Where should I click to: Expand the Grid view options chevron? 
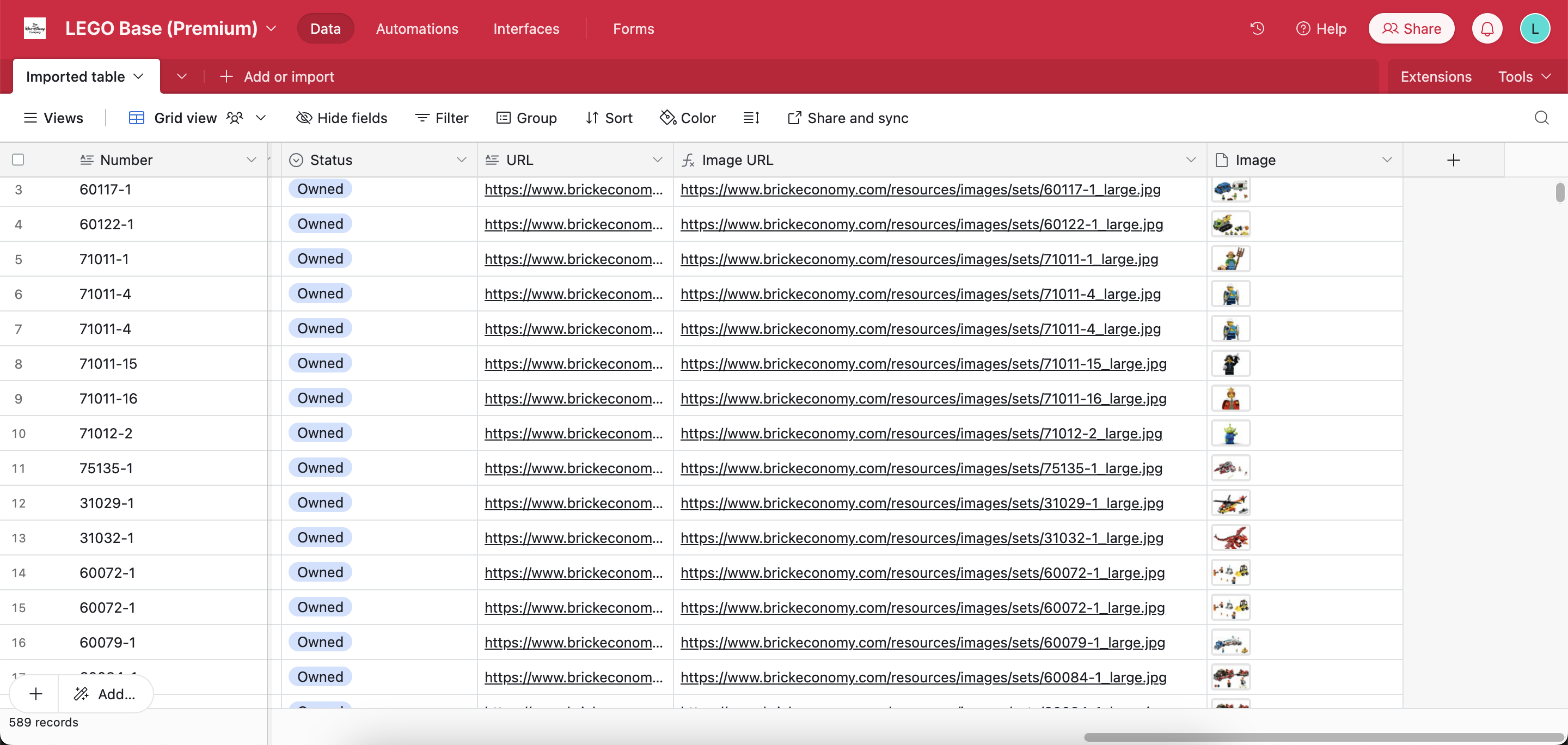[x=261, y=118]
